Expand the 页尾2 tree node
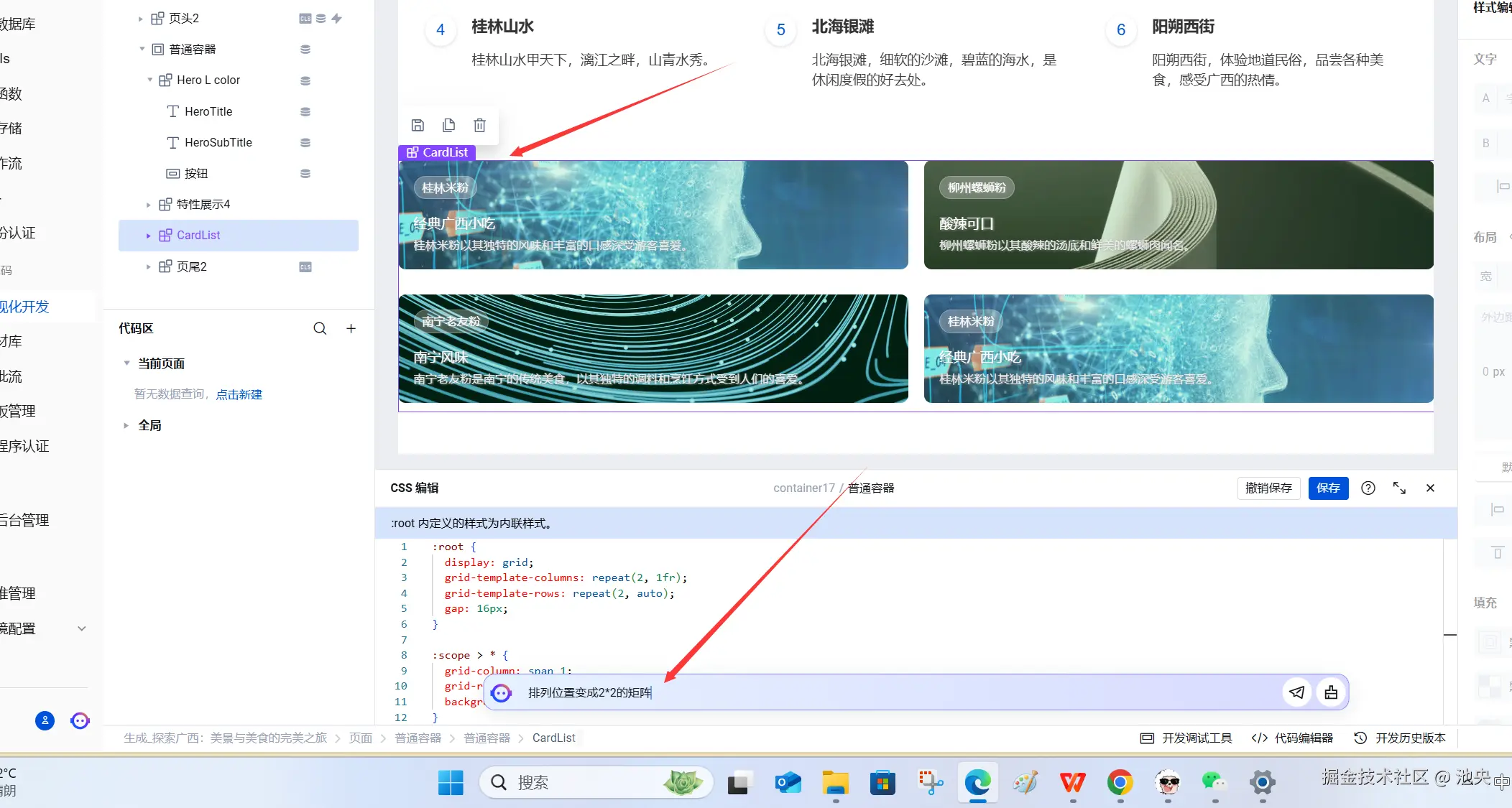The image size is (1512, 808). [x=148, y=266]
